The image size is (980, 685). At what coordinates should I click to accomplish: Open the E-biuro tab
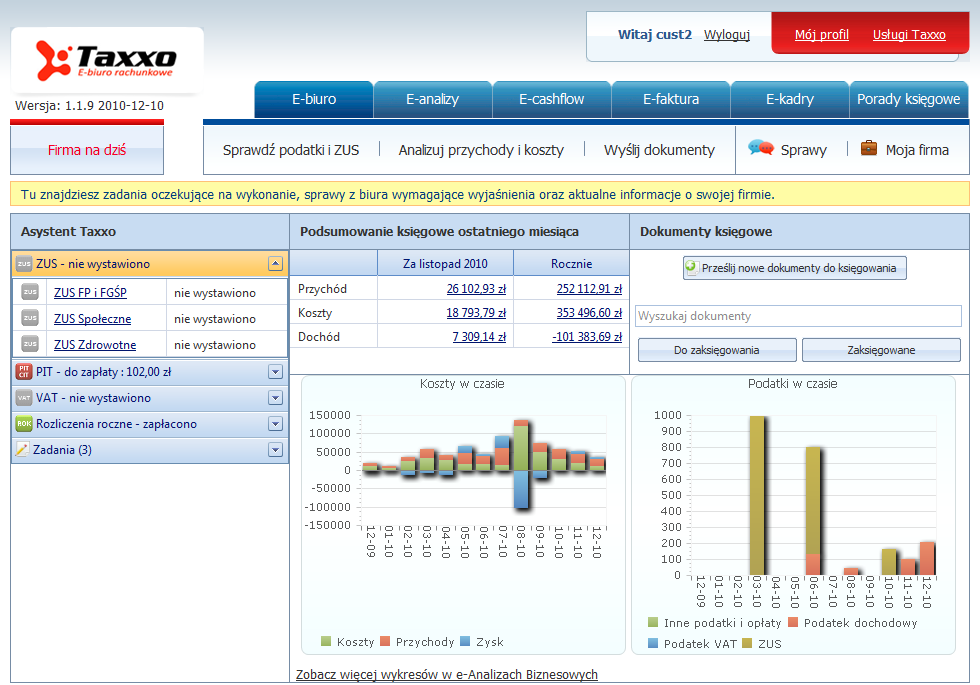click(x=314, y=99)
